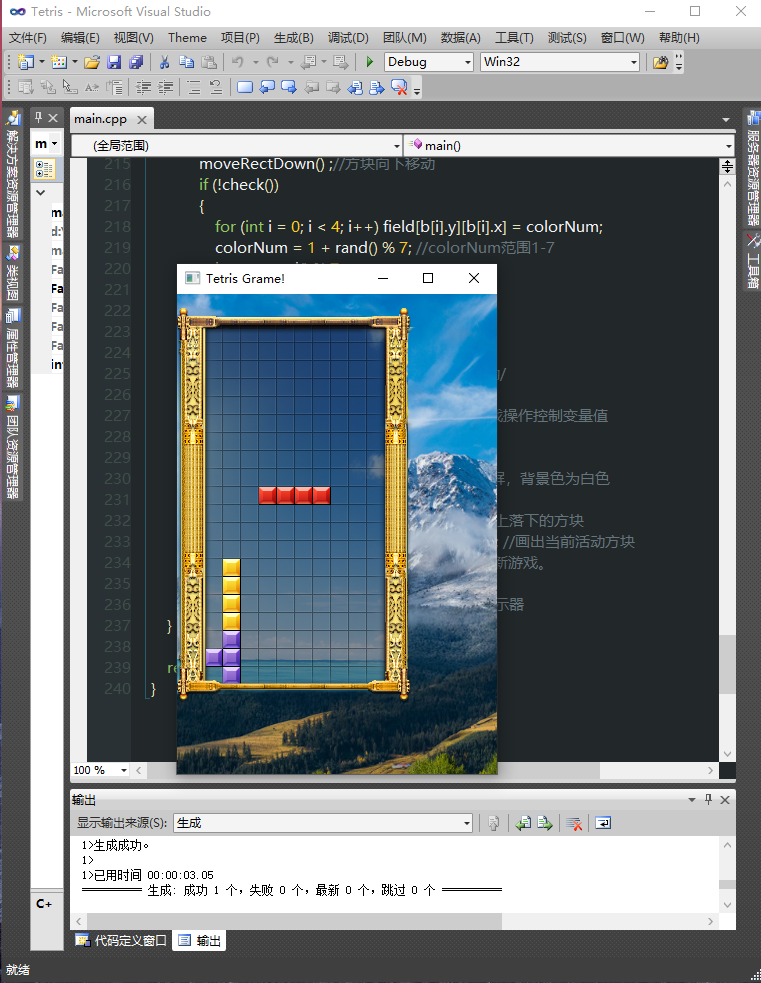This screenshot has height=983, width=761.
Task: Click the editor vertical scrollbar thumb
Action: point(727,664)
